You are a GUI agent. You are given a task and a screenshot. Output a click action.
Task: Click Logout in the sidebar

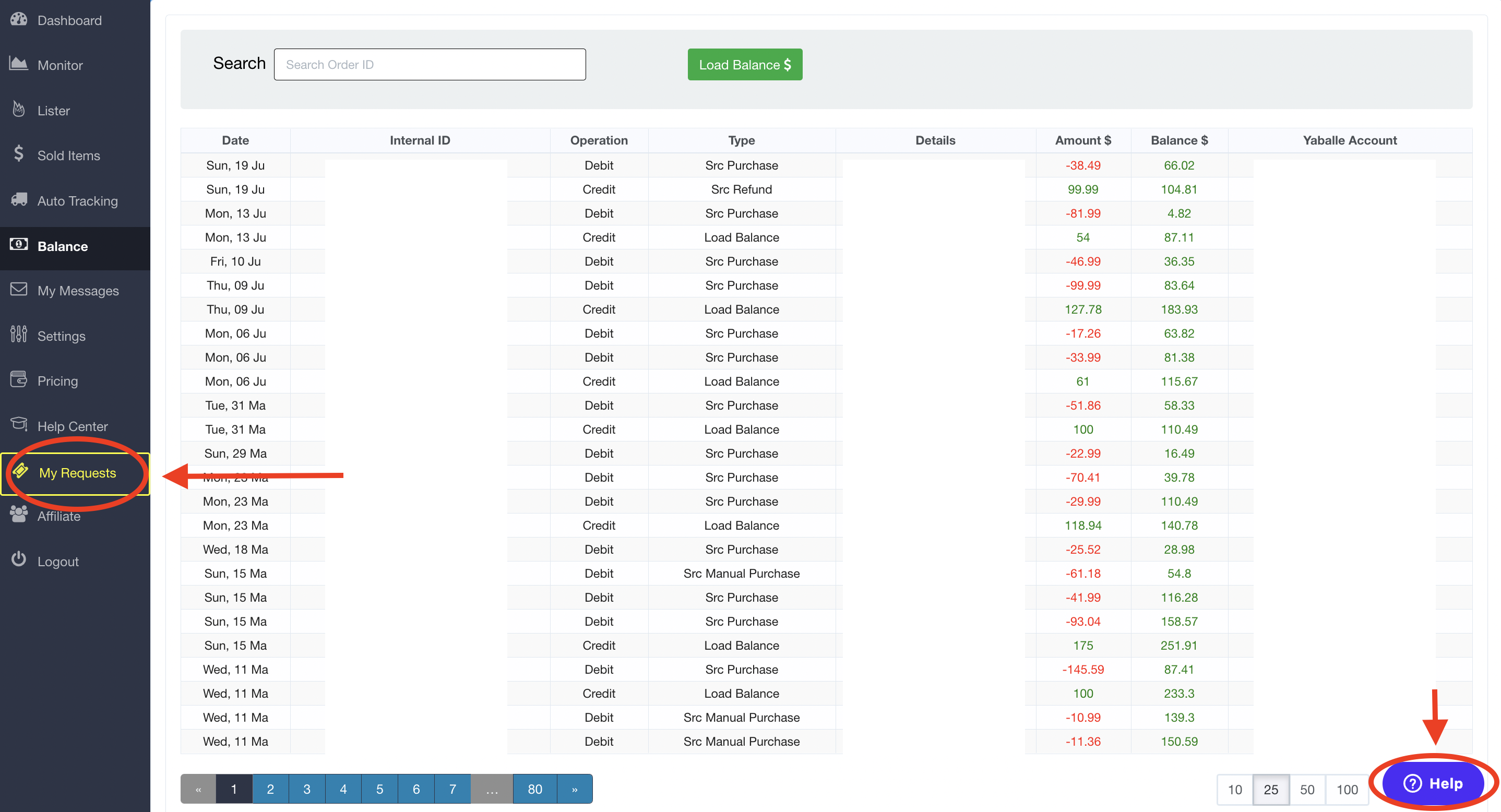(x=75, y=562)
